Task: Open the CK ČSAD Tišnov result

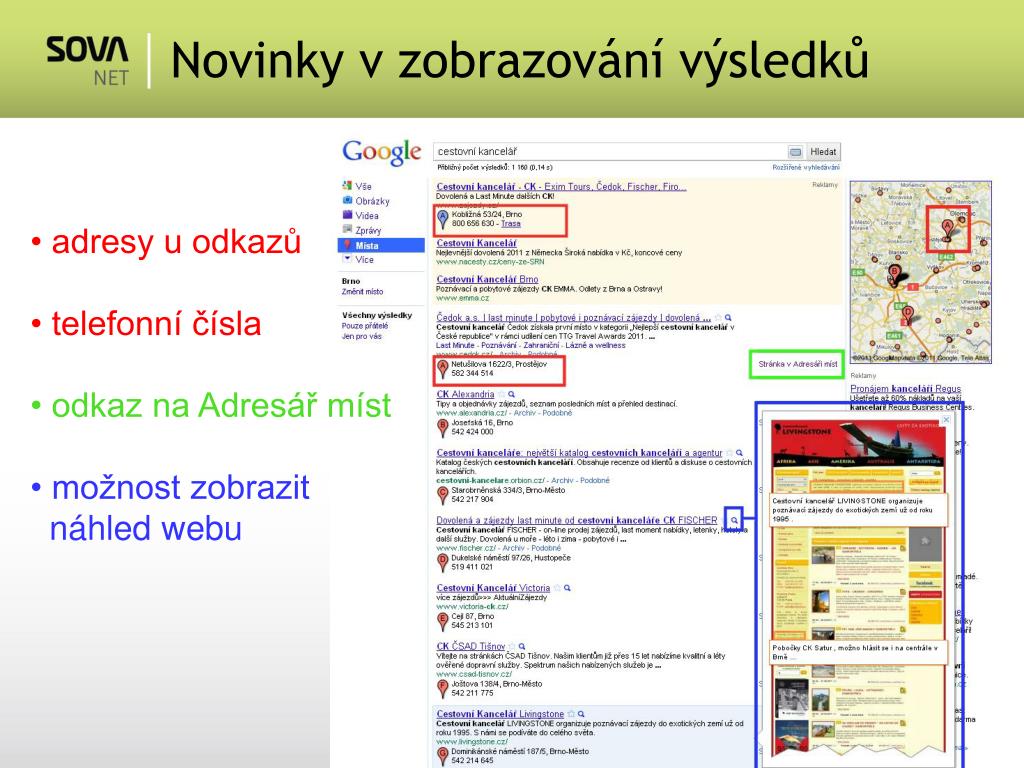Action: point(470,647)
